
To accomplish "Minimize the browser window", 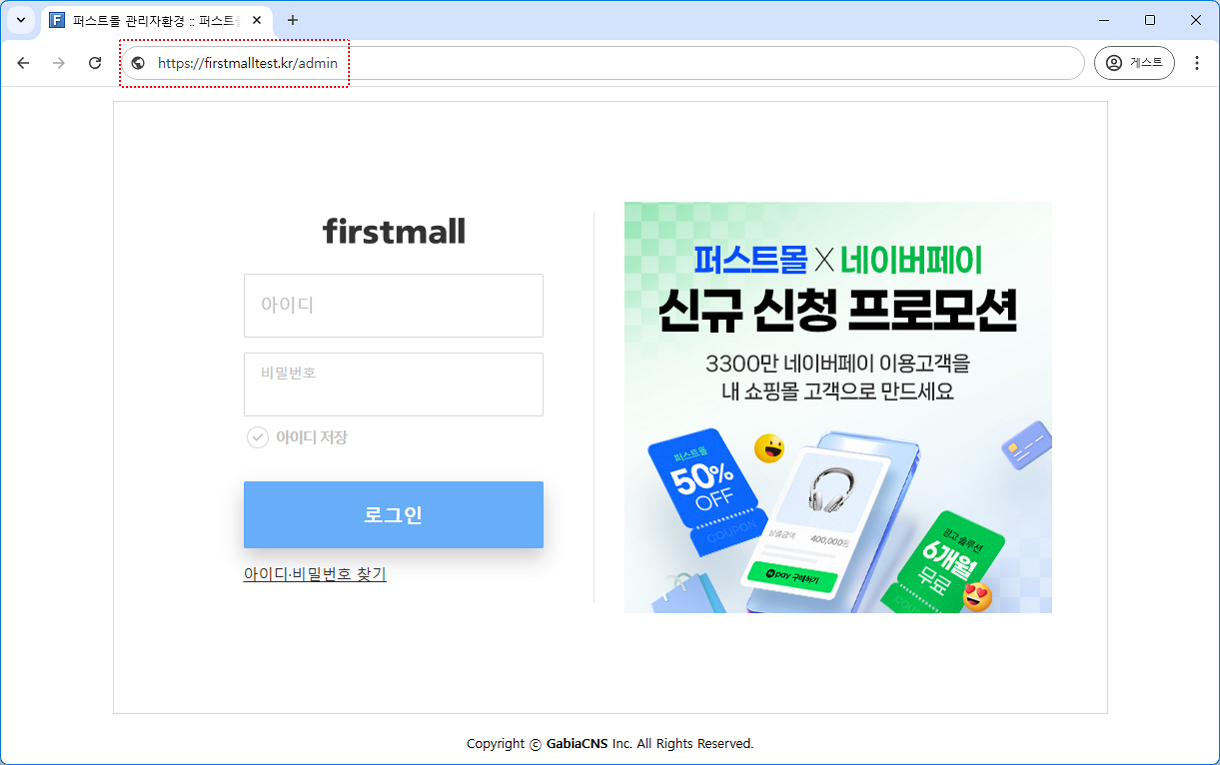I will click(1104, 20).
